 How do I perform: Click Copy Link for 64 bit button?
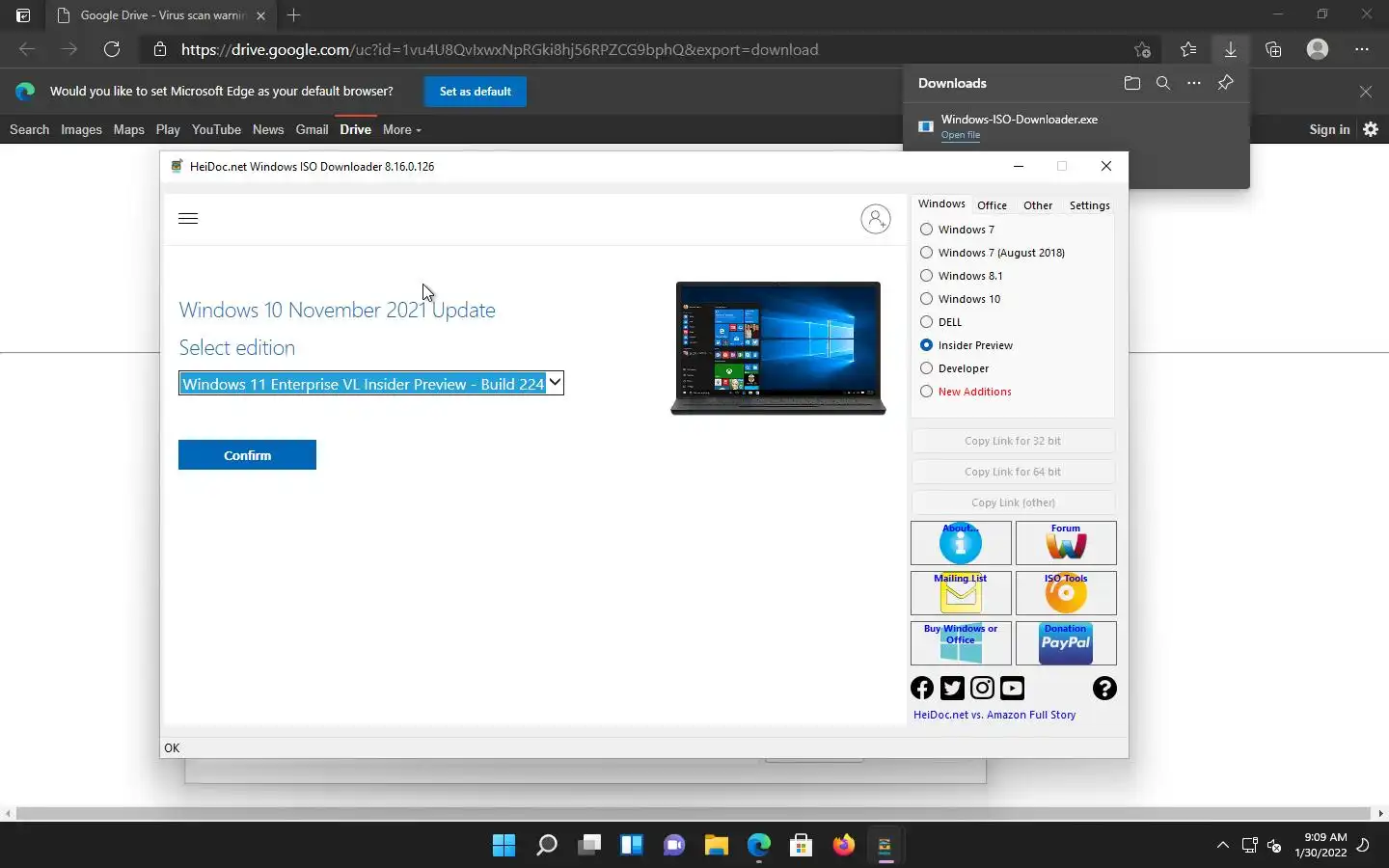[1013, 472]
